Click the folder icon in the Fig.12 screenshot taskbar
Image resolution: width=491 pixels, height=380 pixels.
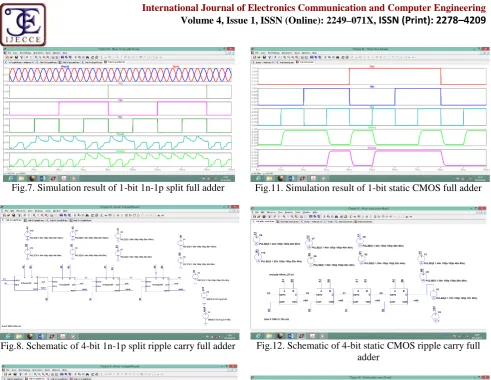tap(269, 336)
